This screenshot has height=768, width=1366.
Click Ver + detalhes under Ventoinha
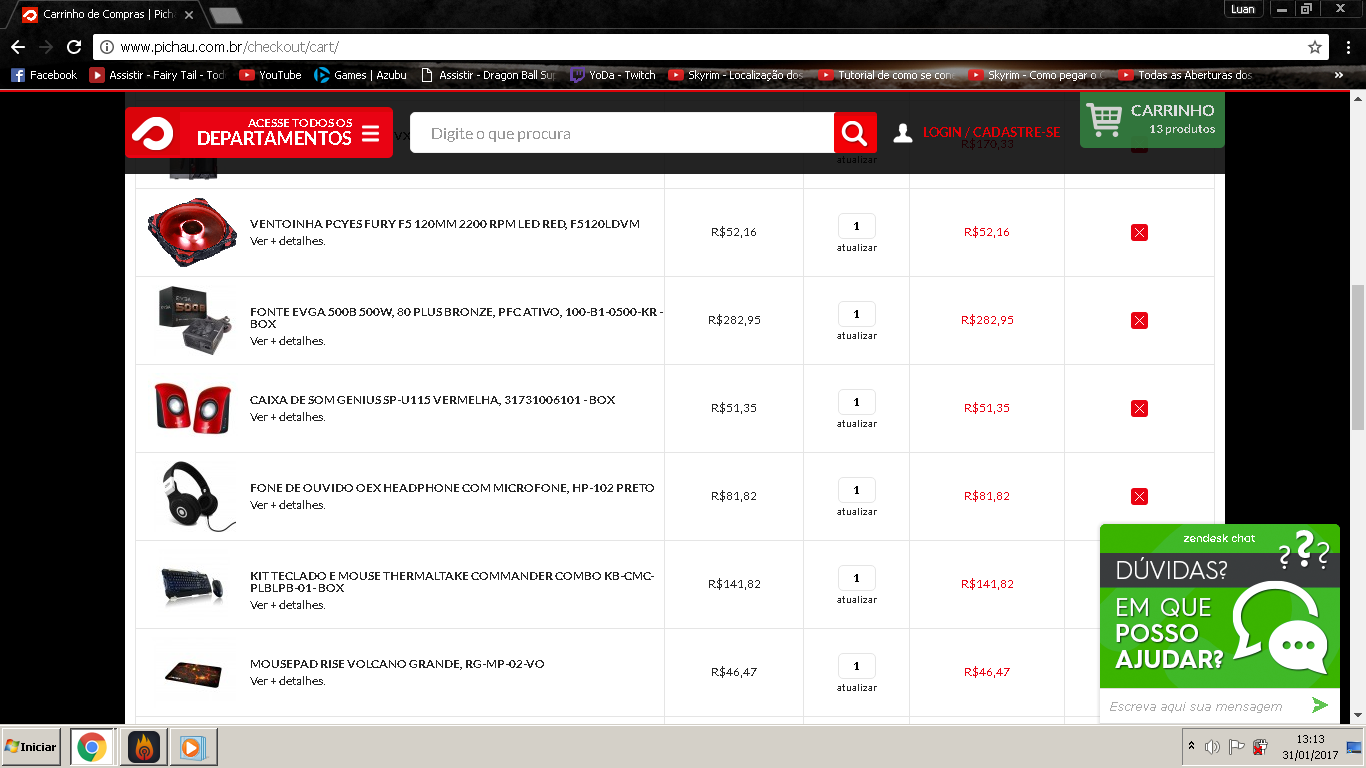pos(288,241)
